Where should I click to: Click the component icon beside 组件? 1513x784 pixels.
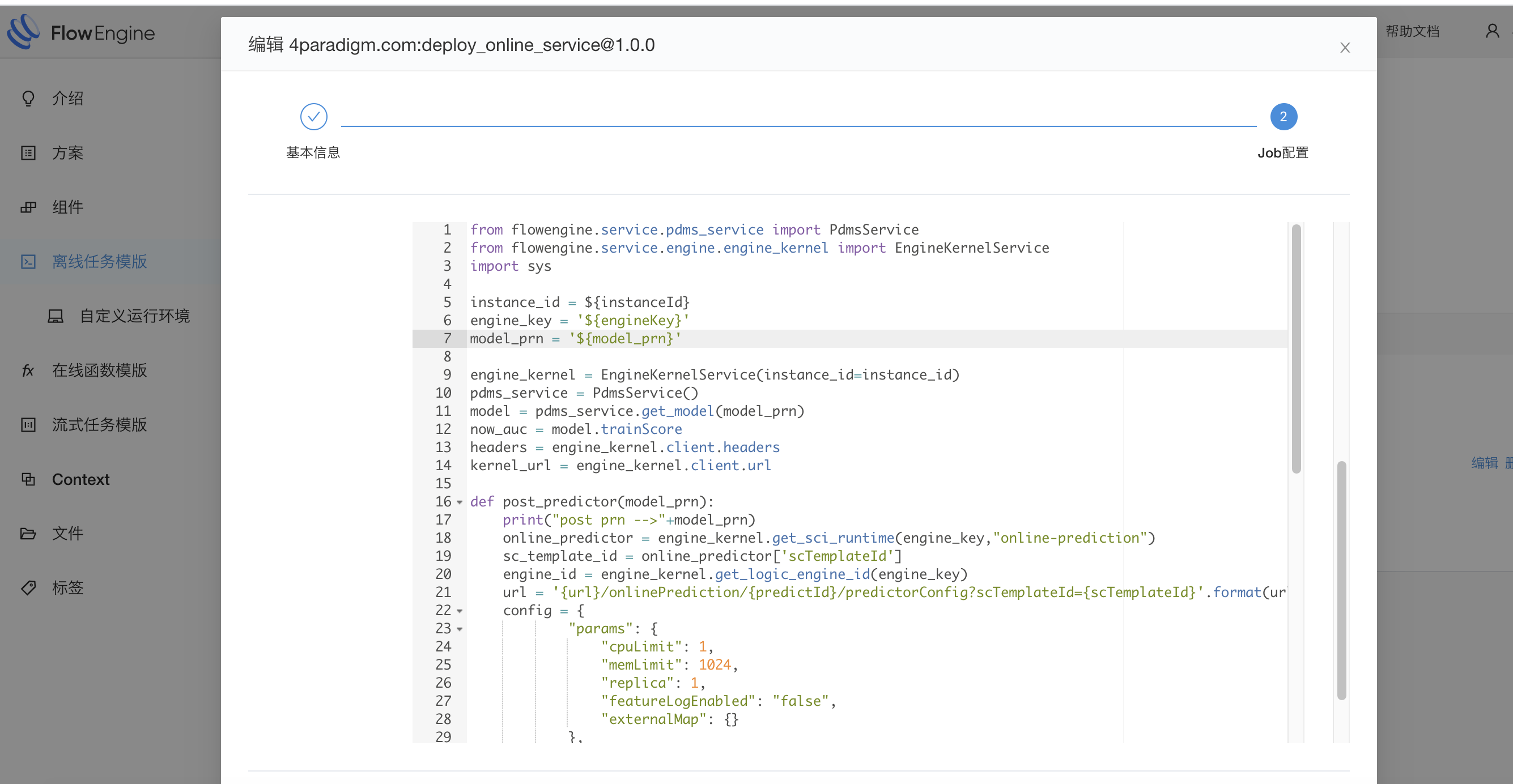(x=28, y=207)
